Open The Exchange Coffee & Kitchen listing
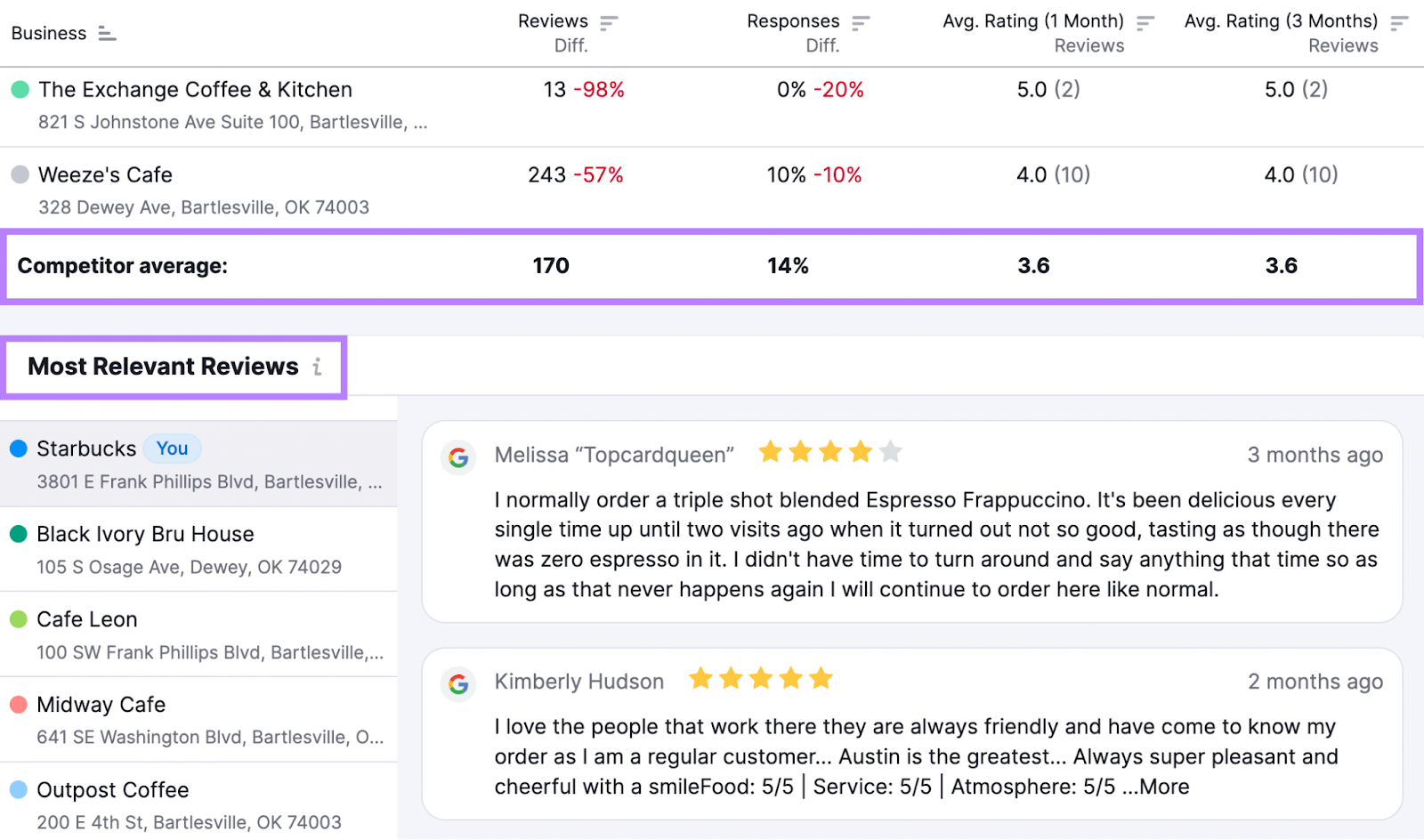This screenshot has height=840, width=1424. click(196, 89)
